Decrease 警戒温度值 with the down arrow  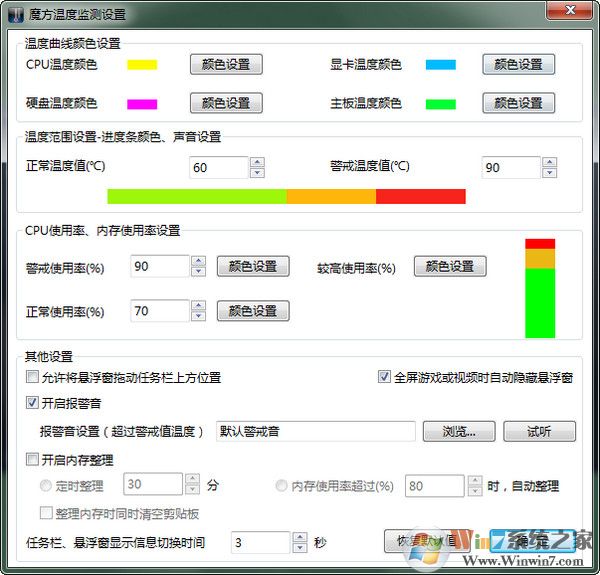point(549,173)
